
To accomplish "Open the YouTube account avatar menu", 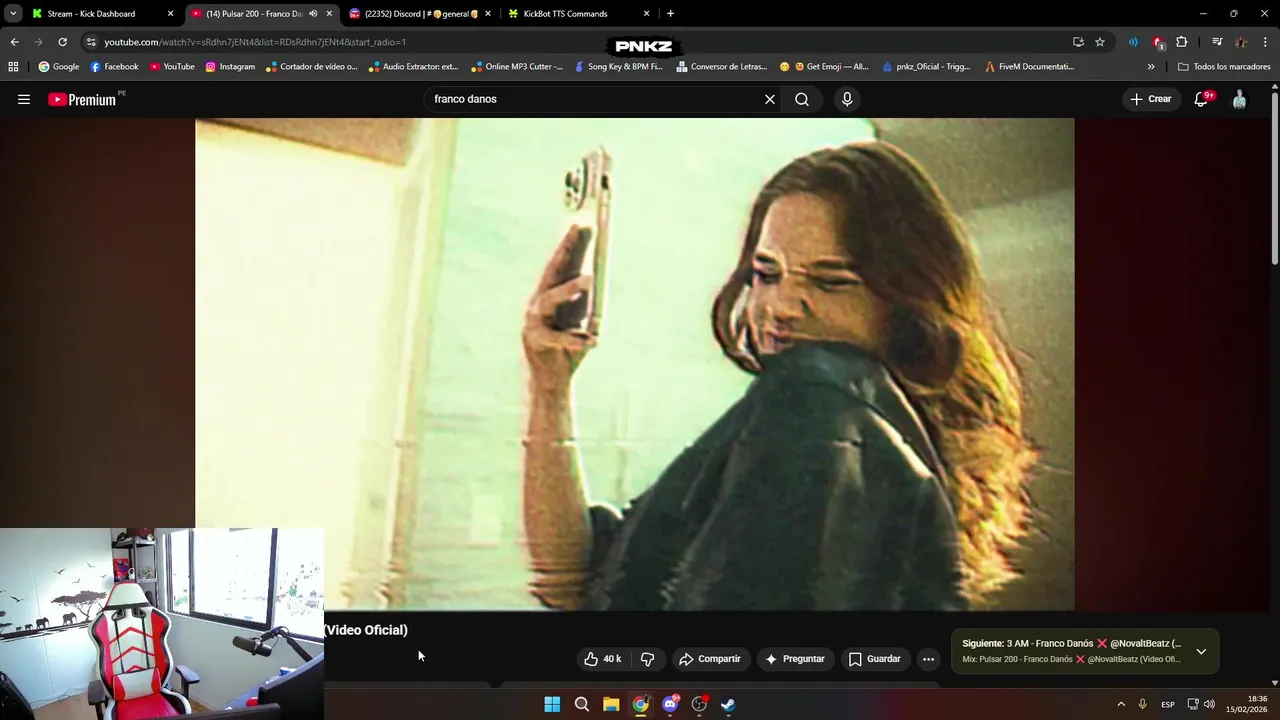I will pyautogui.click(x=1239, y=99).
